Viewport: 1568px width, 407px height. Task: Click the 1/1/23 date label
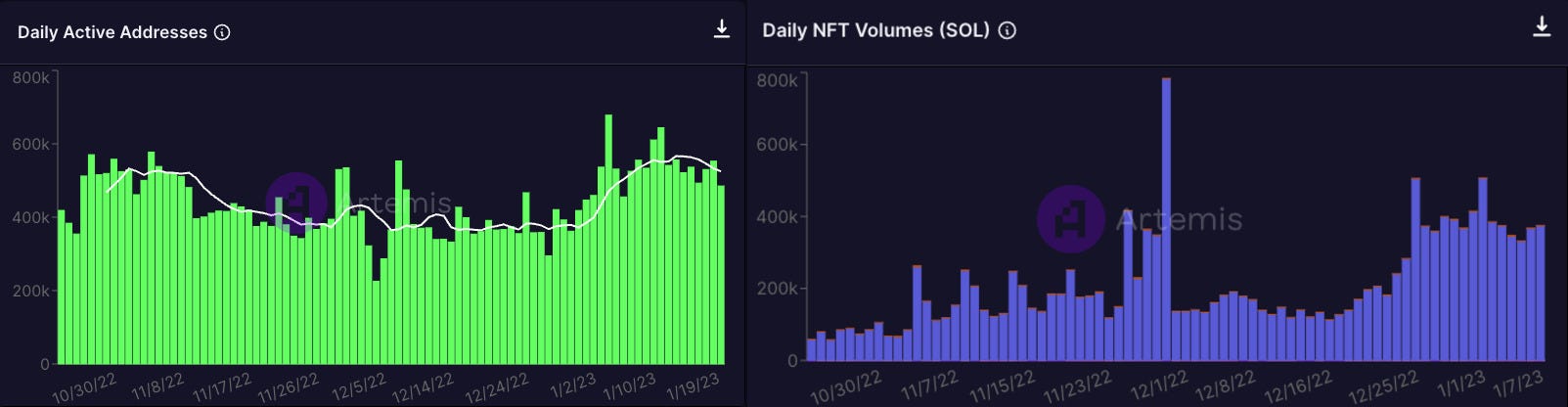pos(1461,384)
